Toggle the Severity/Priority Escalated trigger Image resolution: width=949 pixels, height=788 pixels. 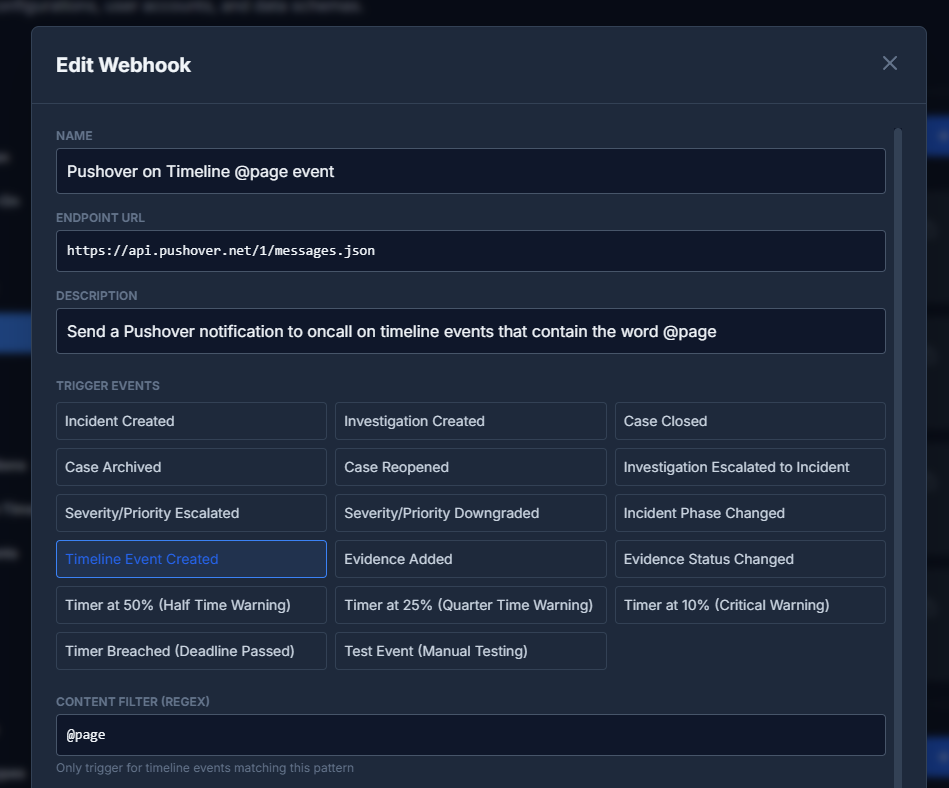(190, 513)
